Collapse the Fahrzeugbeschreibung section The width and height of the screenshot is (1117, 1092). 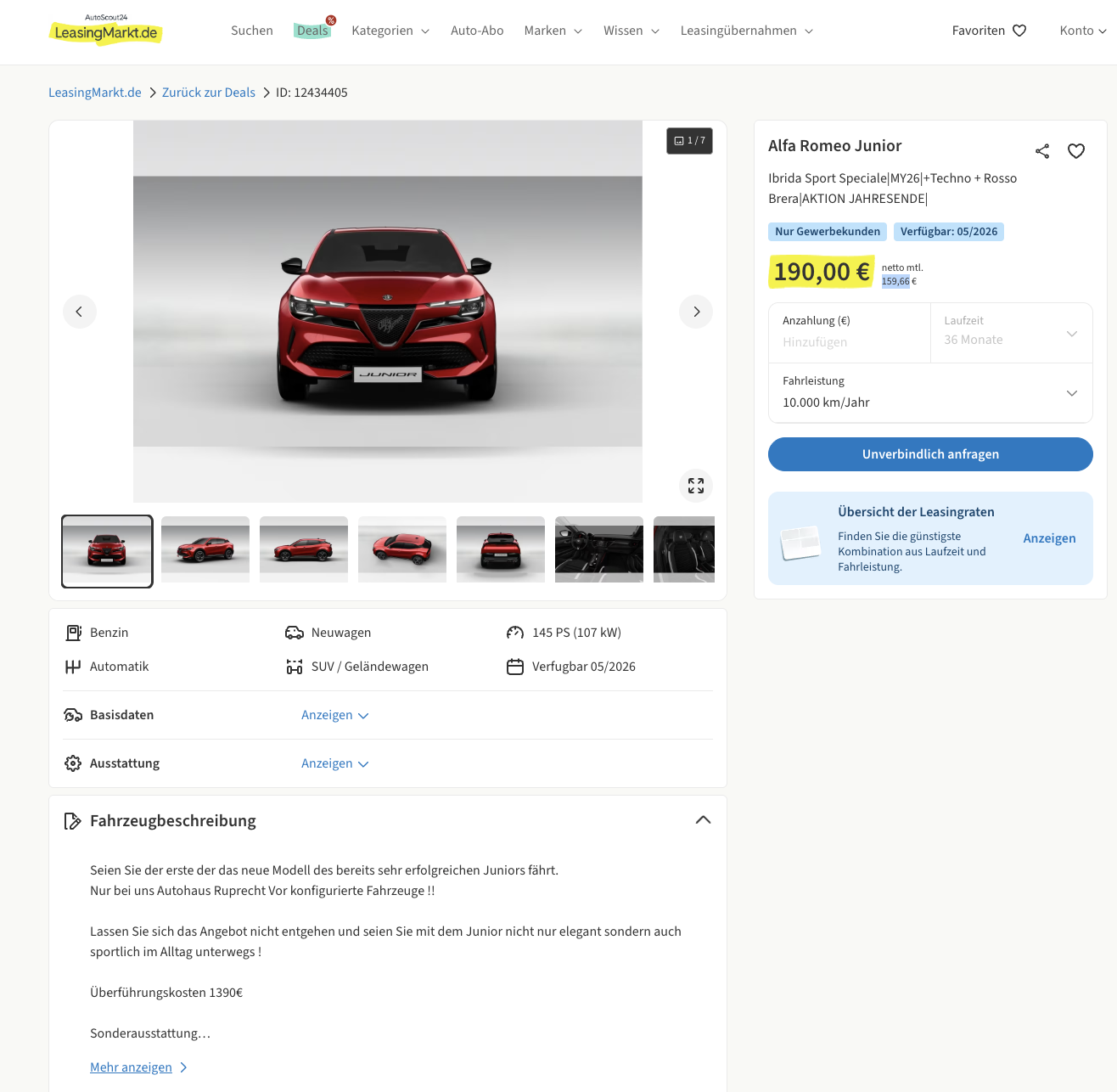[703, 820]
